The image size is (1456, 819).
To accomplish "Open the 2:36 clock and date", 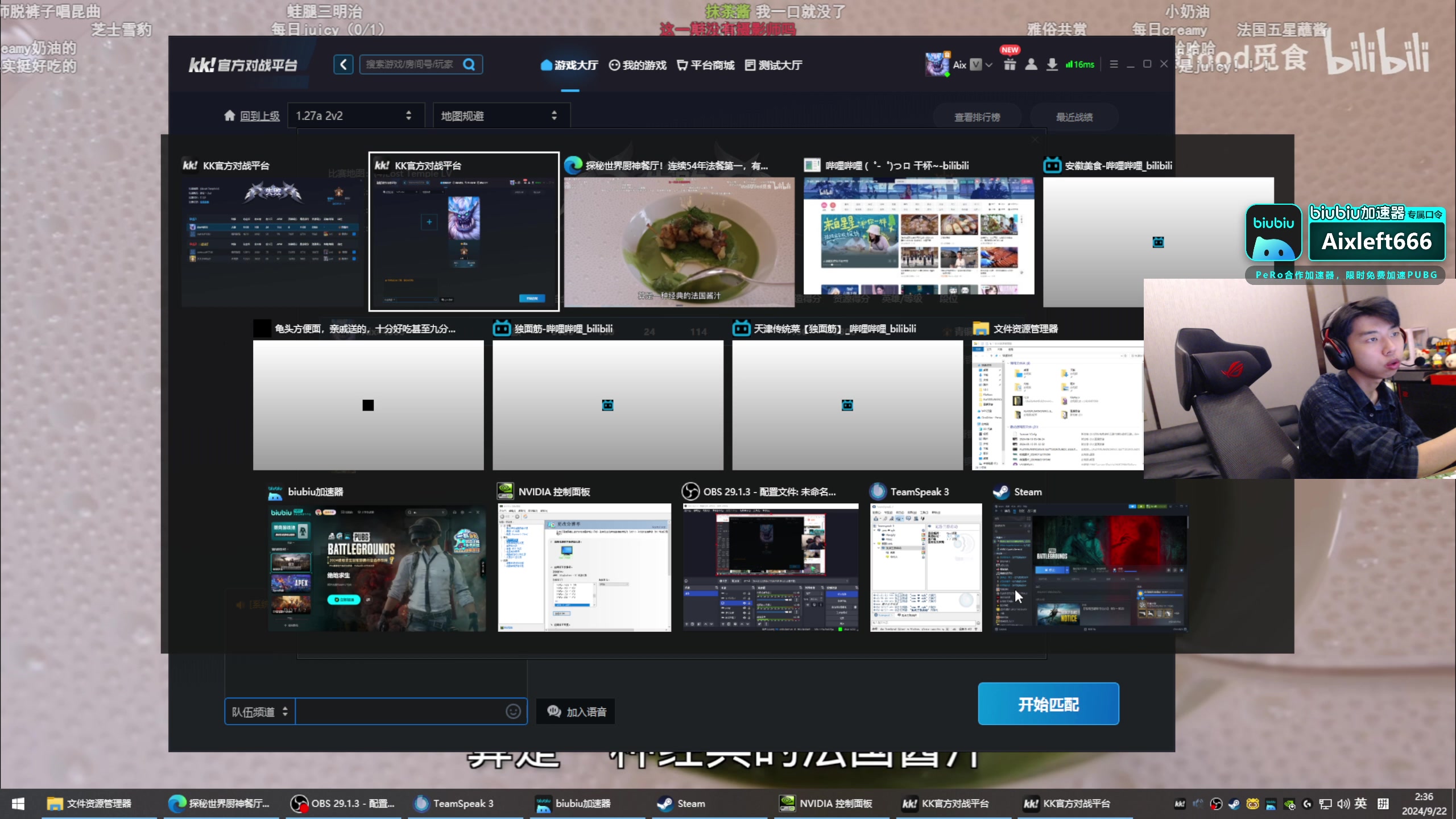I will click(1424, 804).
